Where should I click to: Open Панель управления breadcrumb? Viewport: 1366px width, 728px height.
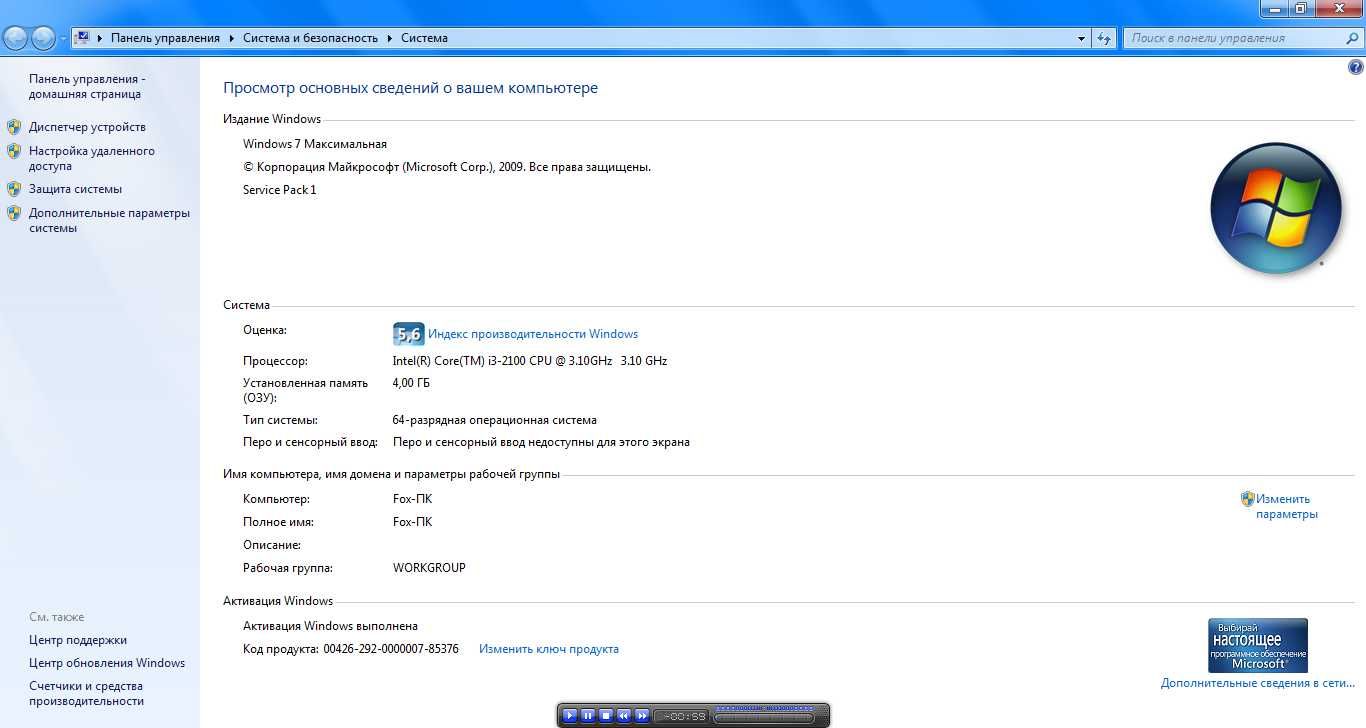165,38
